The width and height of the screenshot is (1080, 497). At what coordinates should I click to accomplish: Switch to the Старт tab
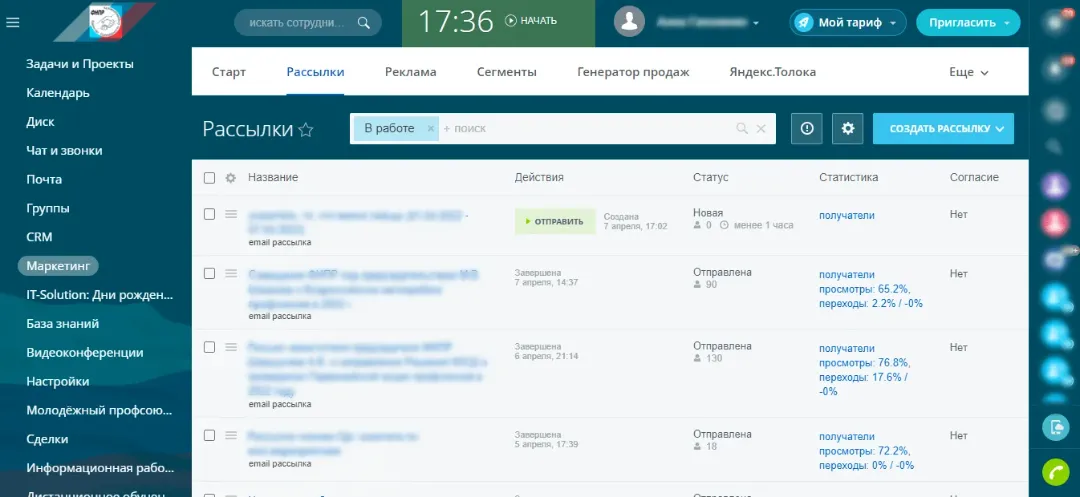click(229, 72)
